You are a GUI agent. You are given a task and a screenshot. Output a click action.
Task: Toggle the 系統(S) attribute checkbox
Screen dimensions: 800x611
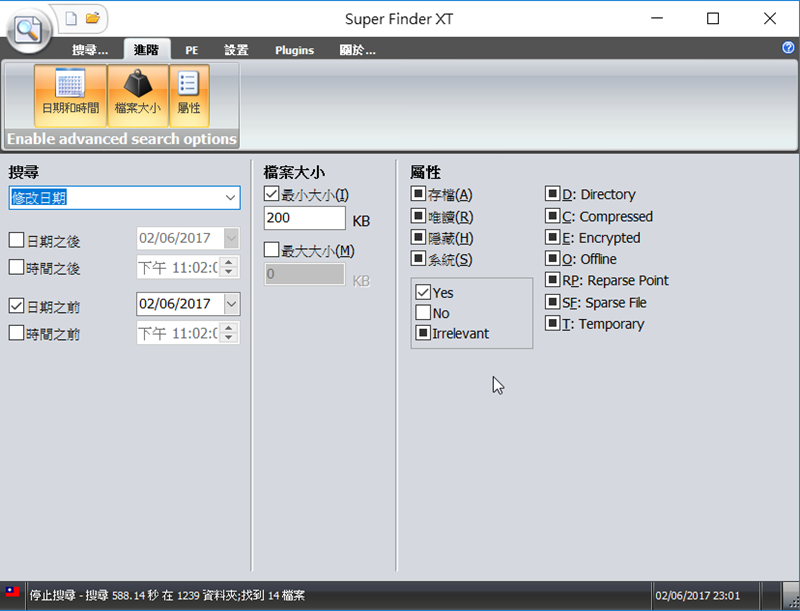pyautogui.click(x=418, y=259)
